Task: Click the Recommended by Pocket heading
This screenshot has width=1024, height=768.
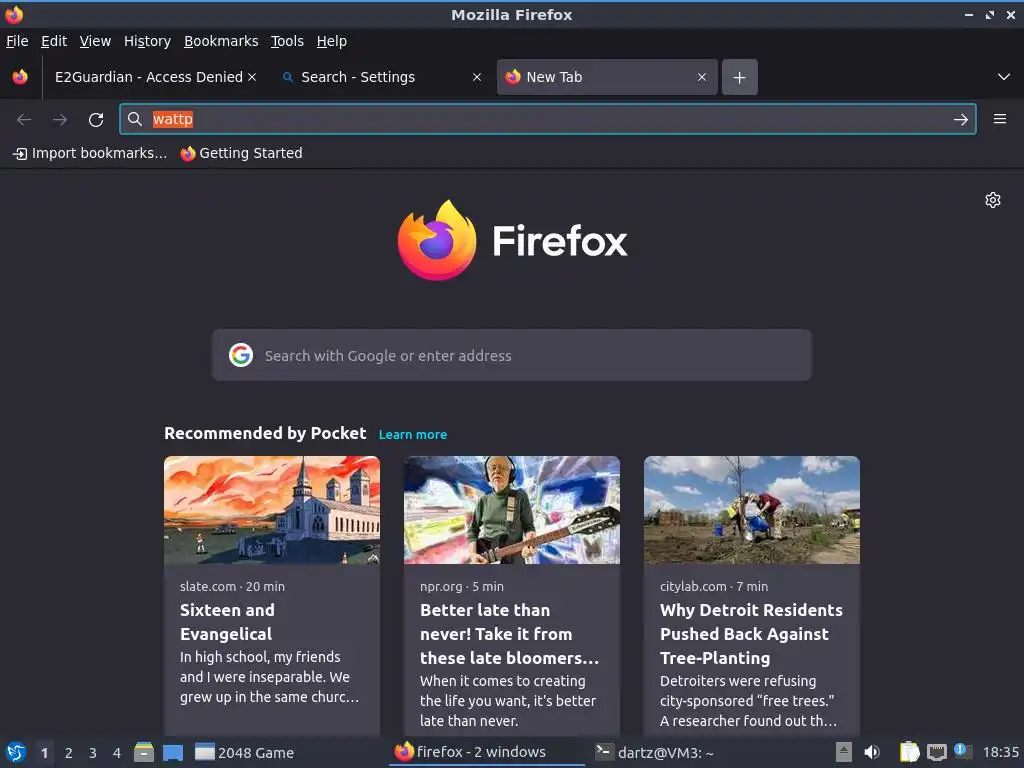Action: (265, 434)
